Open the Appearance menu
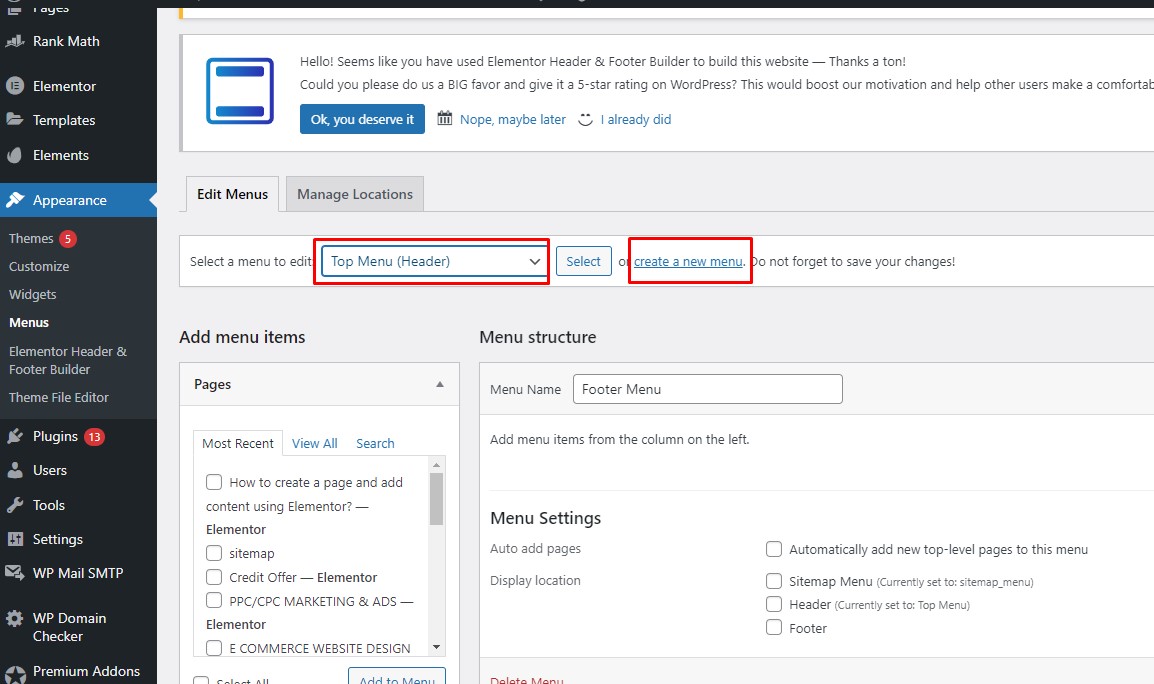1154x684 pixels. click(78, 200)
